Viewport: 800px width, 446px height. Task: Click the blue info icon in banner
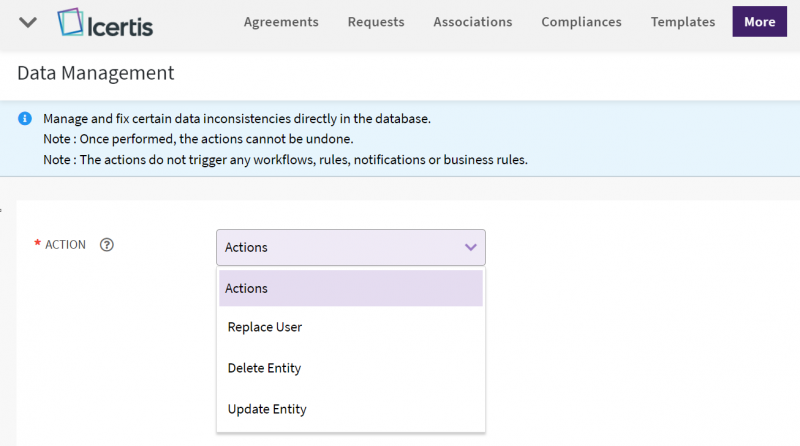click(25, 118)
